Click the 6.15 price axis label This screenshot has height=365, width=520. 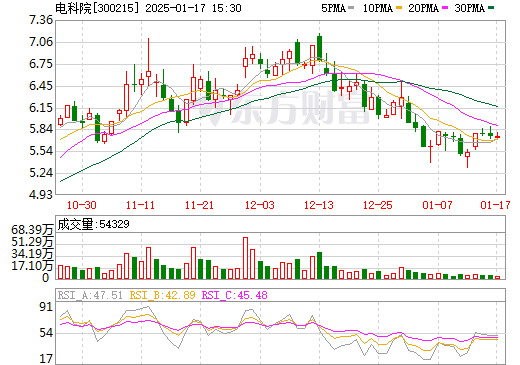pyautogui.click(x=41, y=108)
